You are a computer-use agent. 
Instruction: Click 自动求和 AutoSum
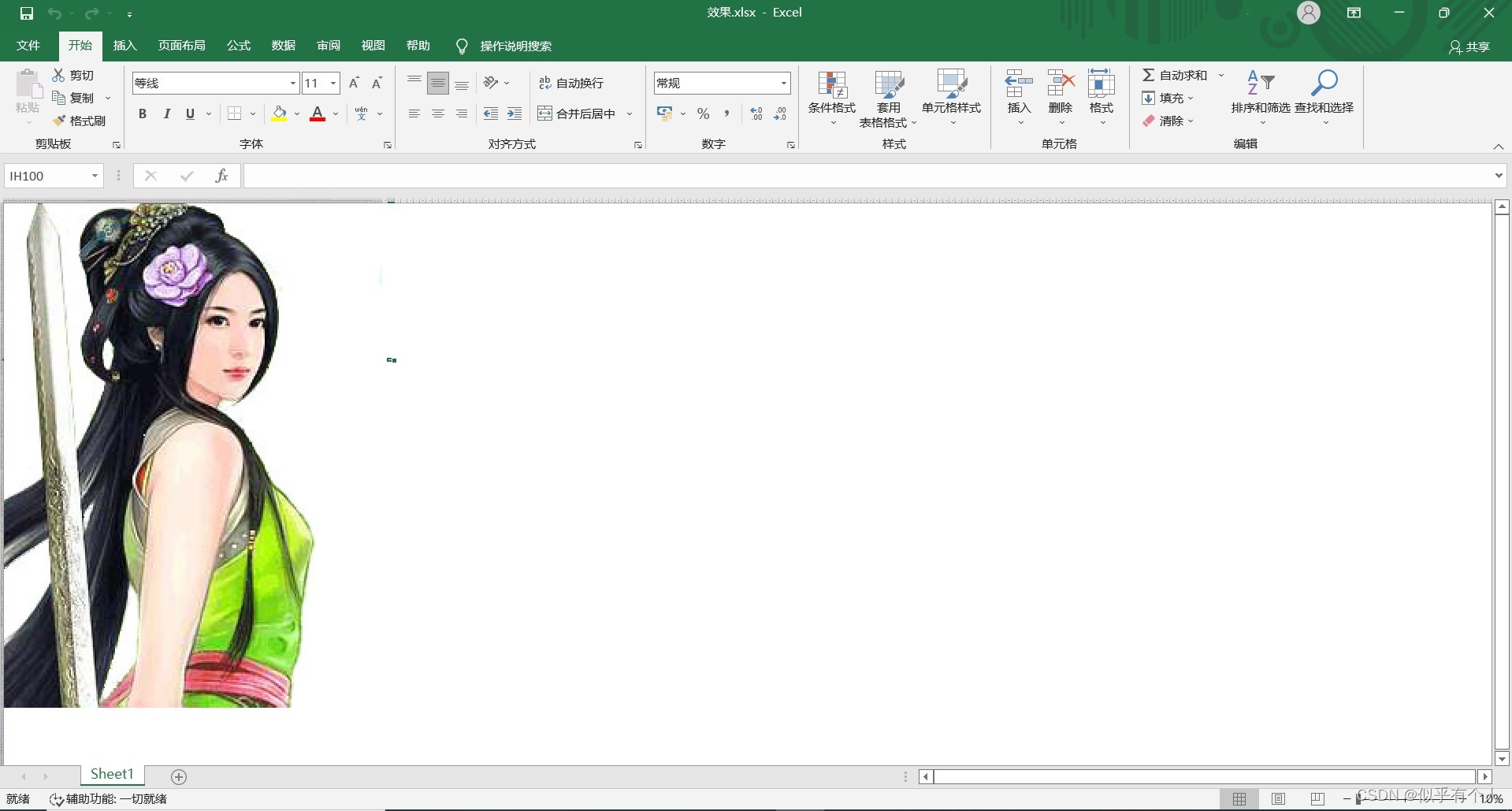(1175, 75)
